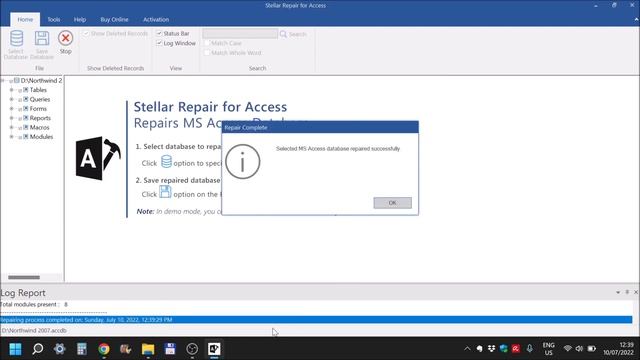This screenshot has width=640, height=360.
Task: Click the Save Database icon
Action: pos(42,39)
